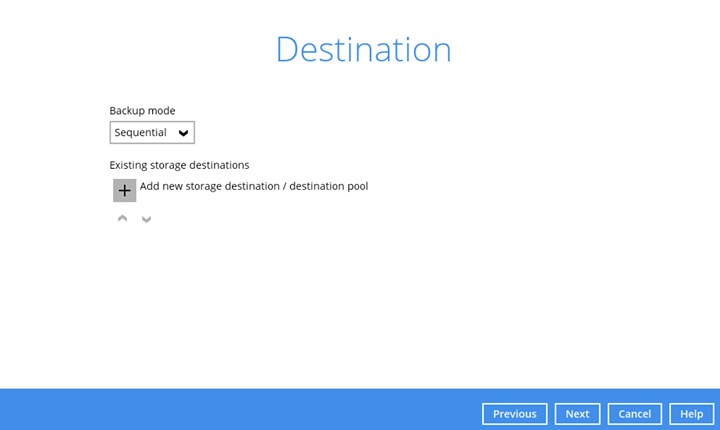Click the blank space between the Cancel and Help buttons
The height and width of the screenshot is (430, 720).
(665, 414)
